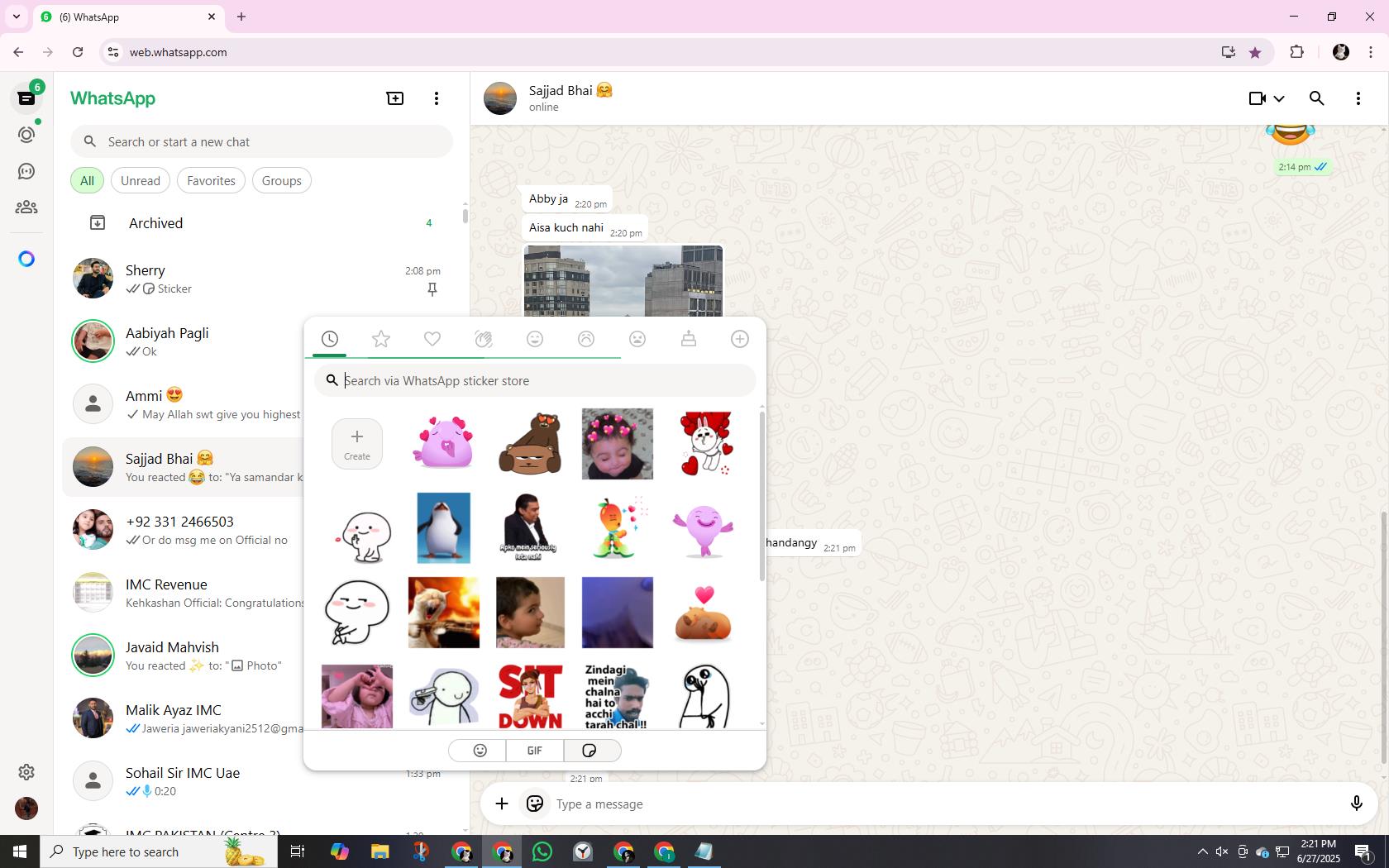The image size is (1389, 868).
Task: Open the Communities sidebar icon
Action: (26, 207)
